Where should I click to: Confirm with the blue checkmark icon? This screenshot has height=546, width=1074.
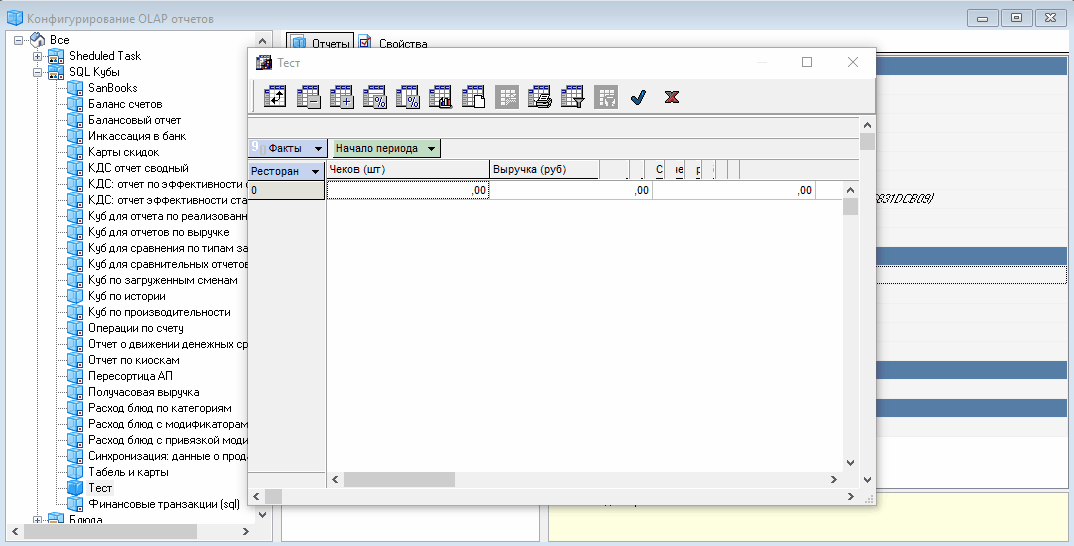click(x=638, y=97)
